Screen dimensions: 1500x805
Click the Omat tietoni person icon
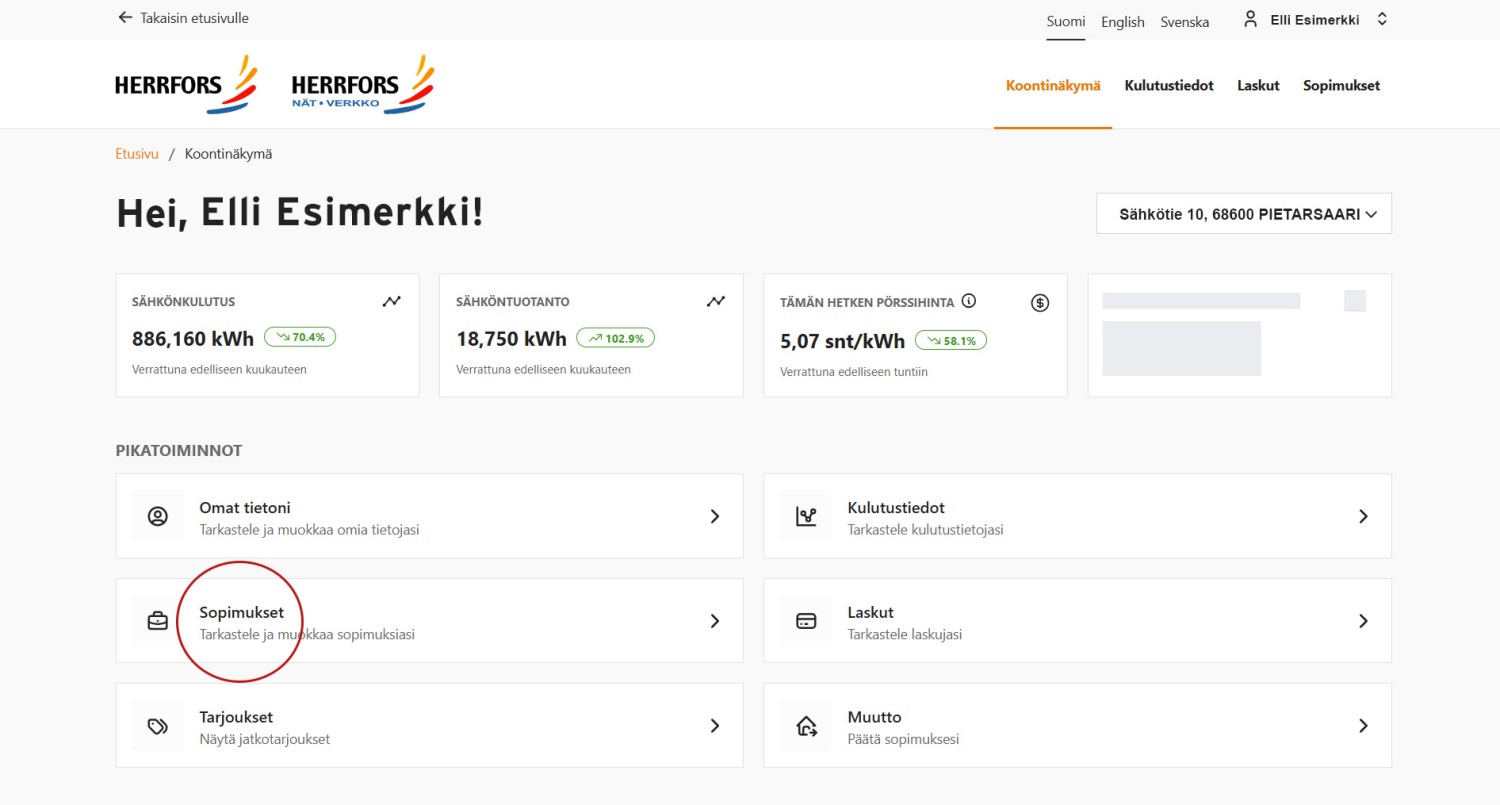158,516
